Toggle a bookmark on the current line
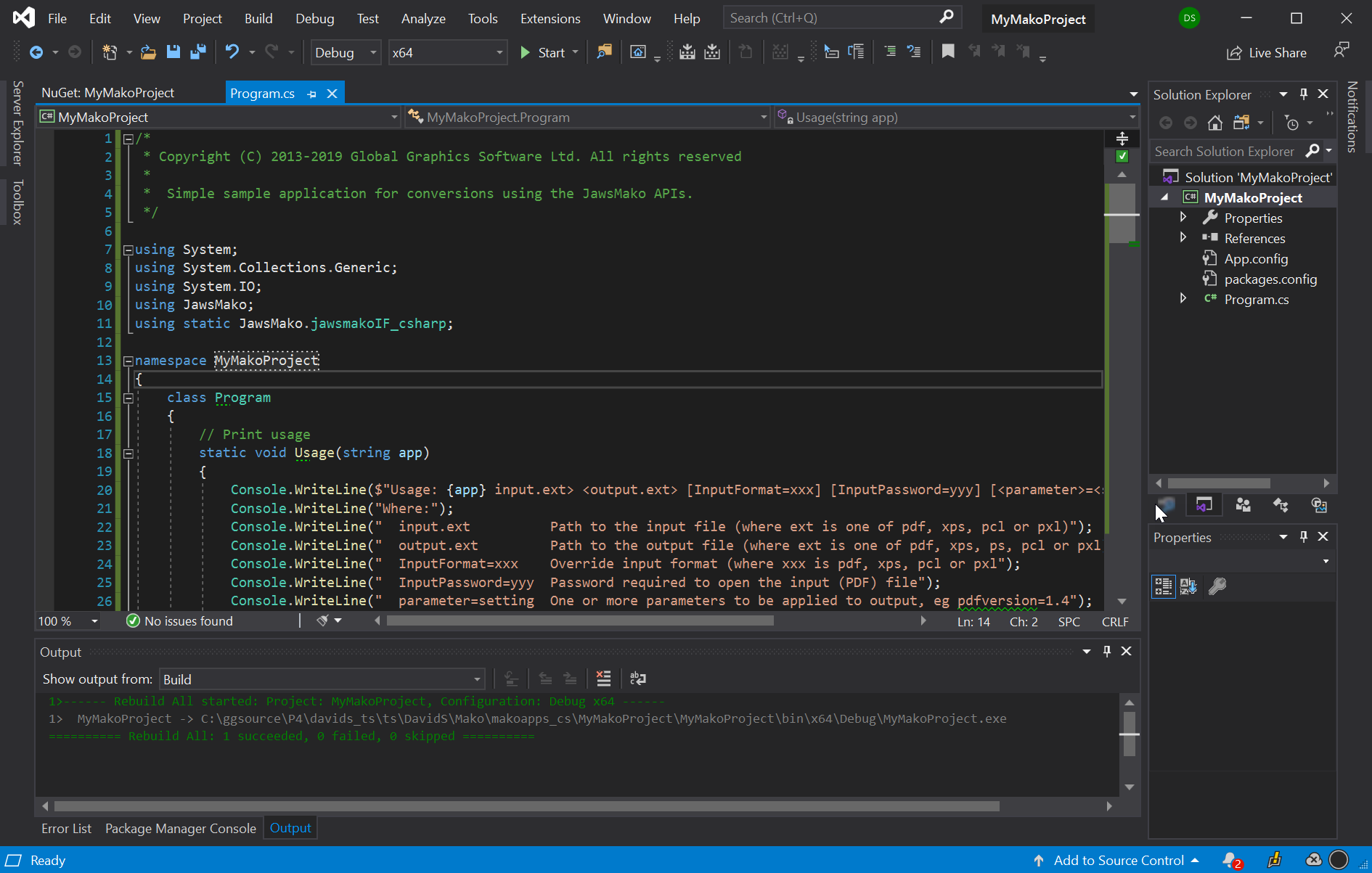This screenshot has height=873, width=1372. [x=948, y=52]
